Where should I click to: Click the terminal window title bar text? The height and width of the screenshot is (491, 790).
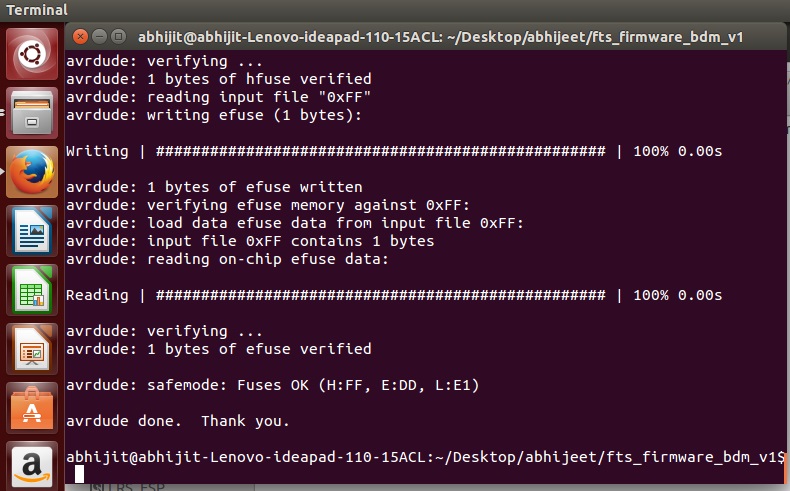440,37
